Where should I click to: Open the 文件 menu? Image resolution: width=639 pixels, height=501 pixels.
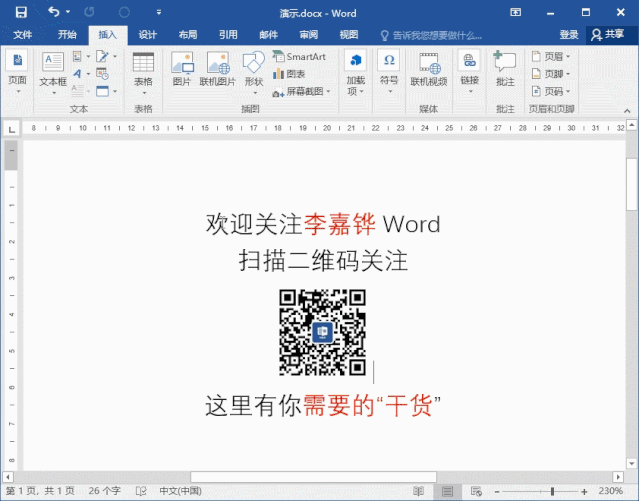[22, 35]
